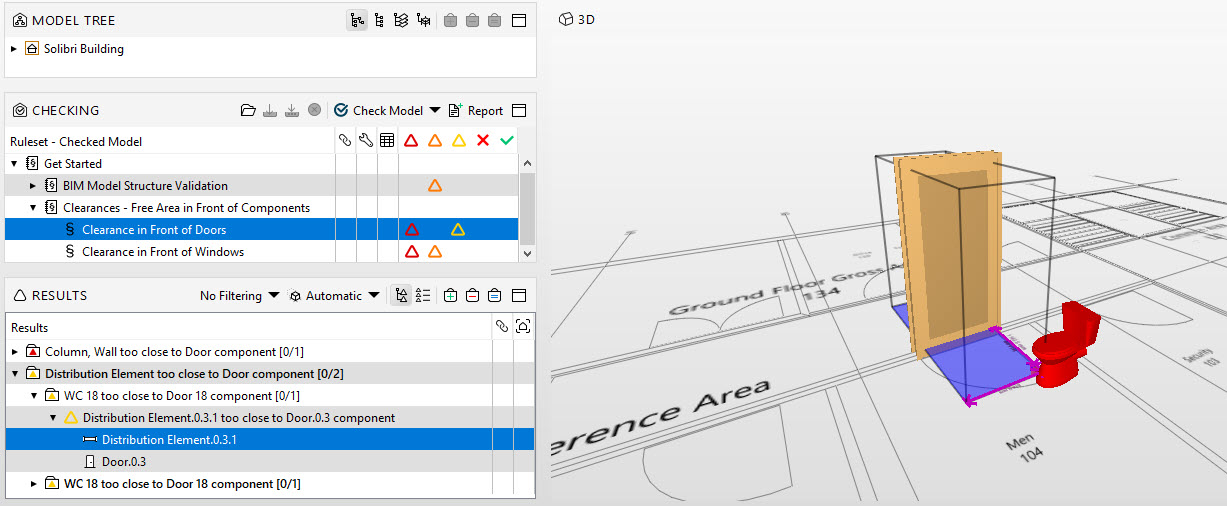Expand the Solibri Building tree node
1227x506 pixels.
click(x=14, y=49)
